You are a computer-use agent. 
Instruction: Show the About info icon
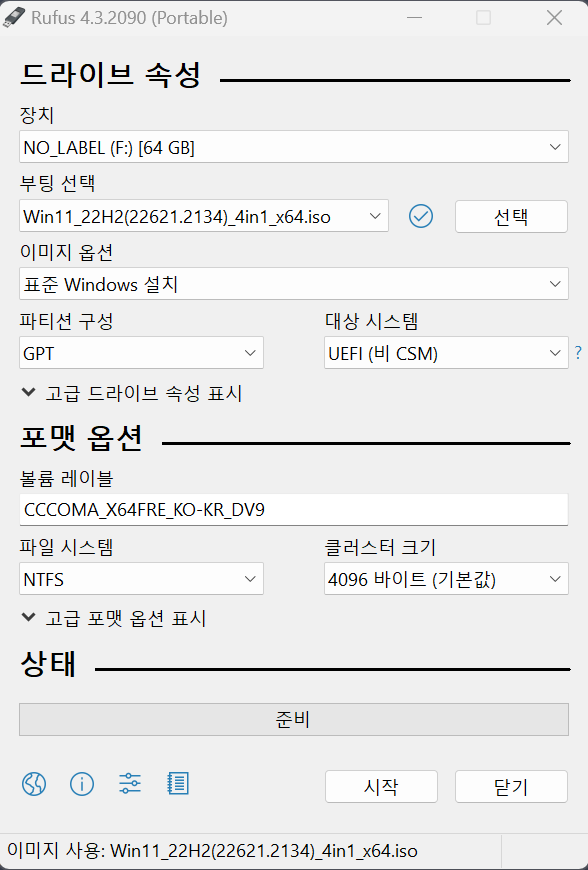(x=82, y=784)
